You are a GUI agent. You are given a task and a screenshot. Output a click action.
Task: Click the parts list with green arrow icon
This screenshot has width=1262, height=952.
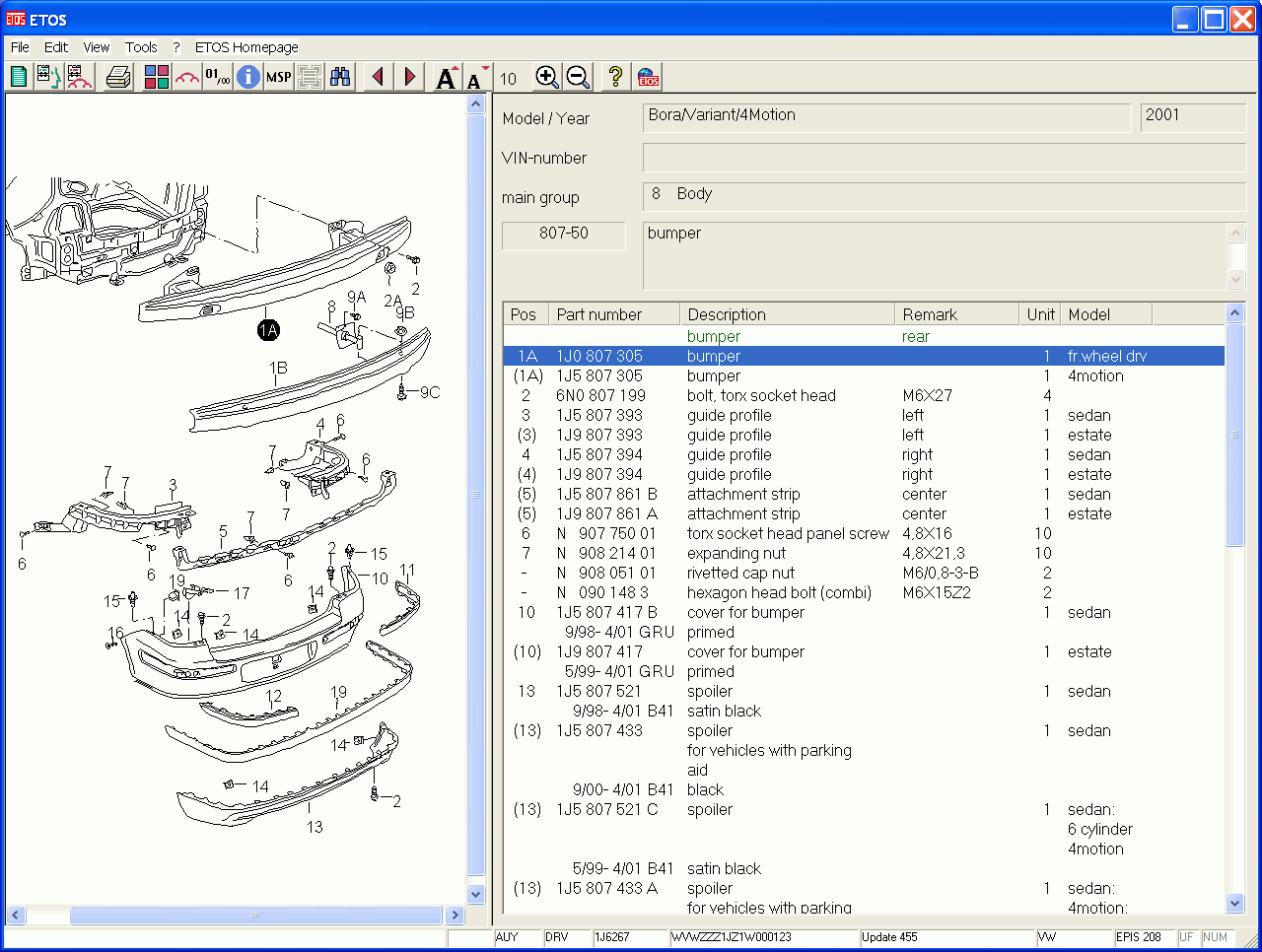coord(48,77)
